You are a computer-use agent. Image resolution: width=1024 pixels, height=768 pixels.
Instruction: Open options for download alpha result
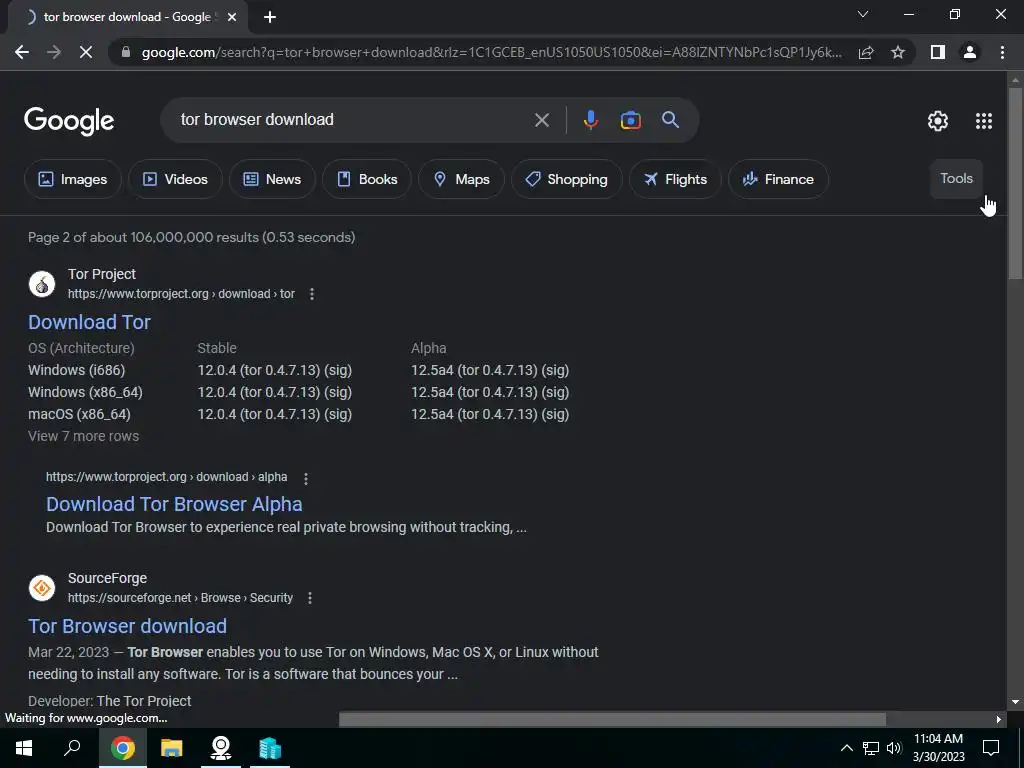[x=305, y=478]
